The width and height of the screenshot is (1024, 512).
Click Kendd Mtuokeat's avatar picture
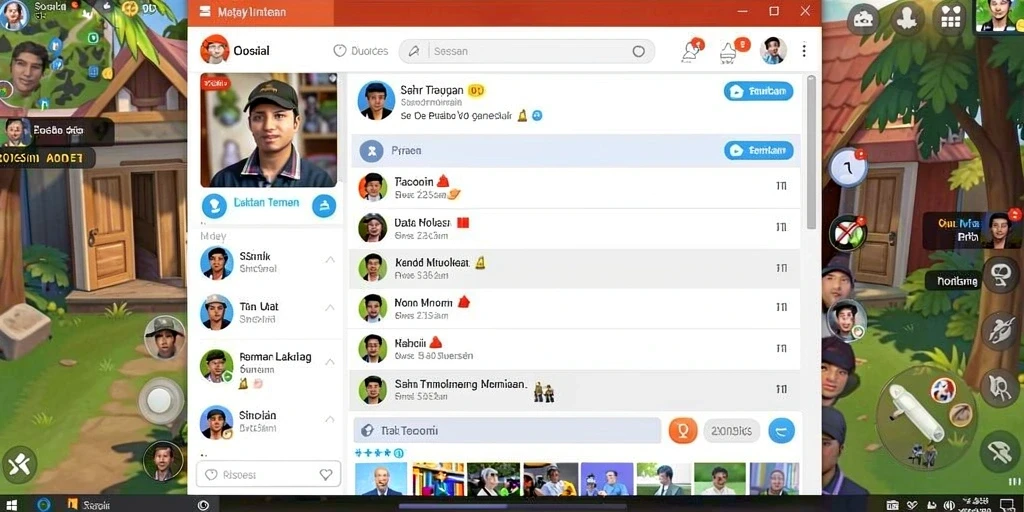coord(373,268)
